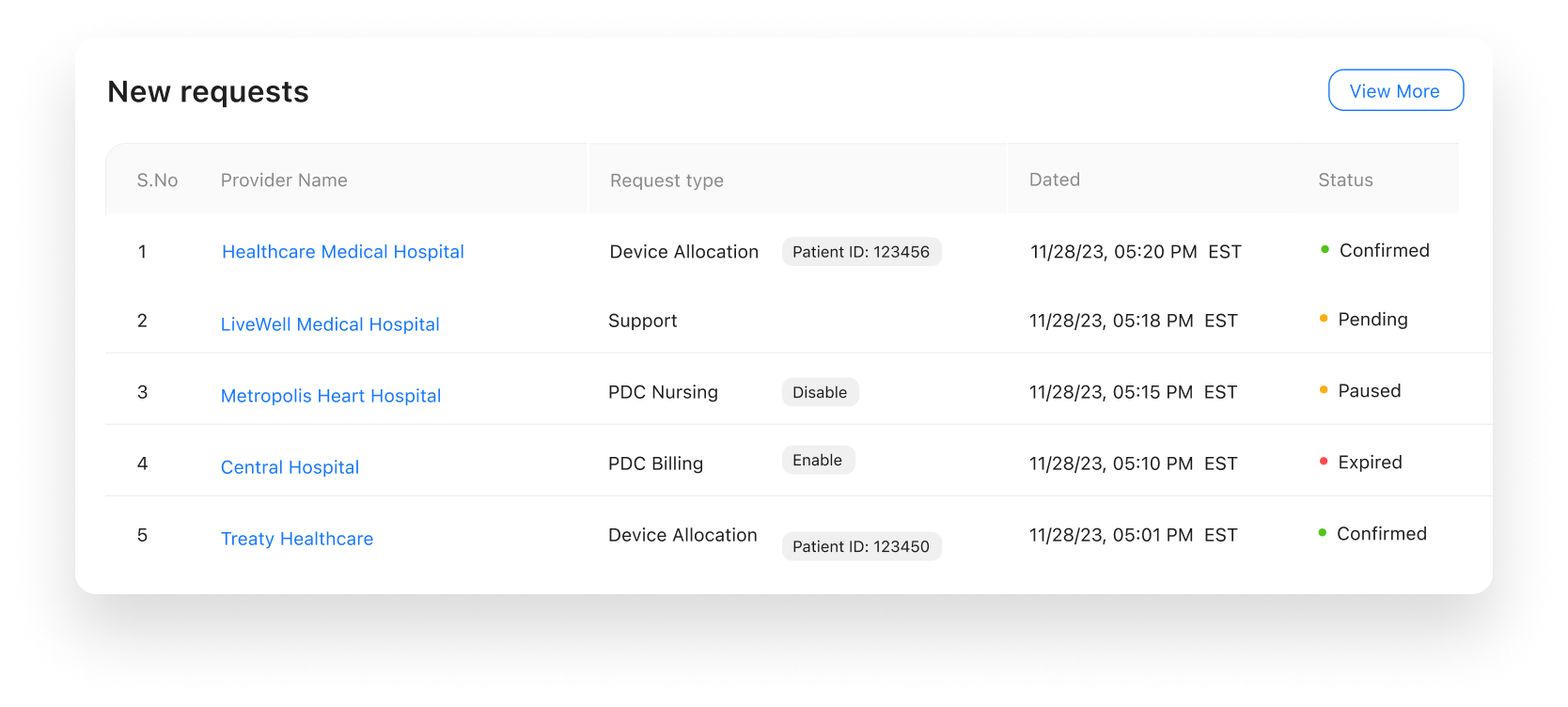Open the View More button
This screenshot has height=707, width=1568.
pyautogui.click(x=1395, y=90)
